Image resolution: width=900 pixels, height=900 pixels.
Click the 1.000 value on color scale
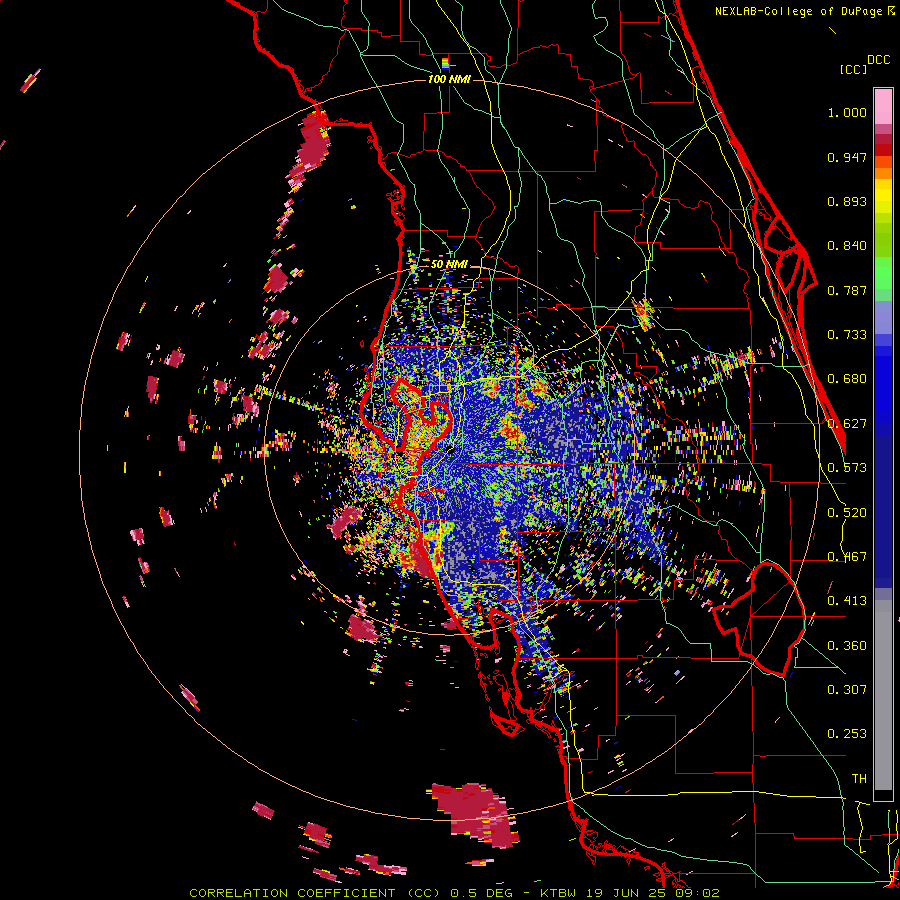847,112
